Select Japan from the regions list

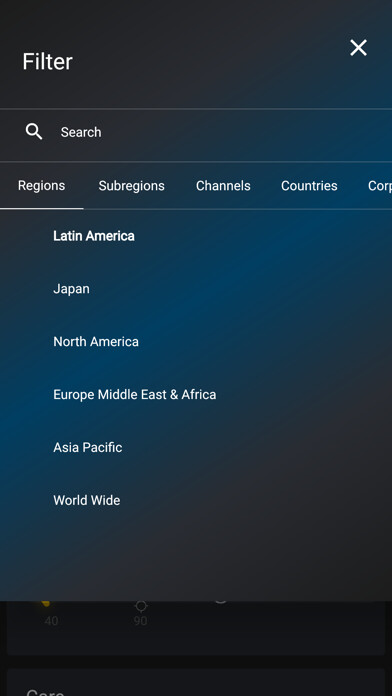coord(71,289)
